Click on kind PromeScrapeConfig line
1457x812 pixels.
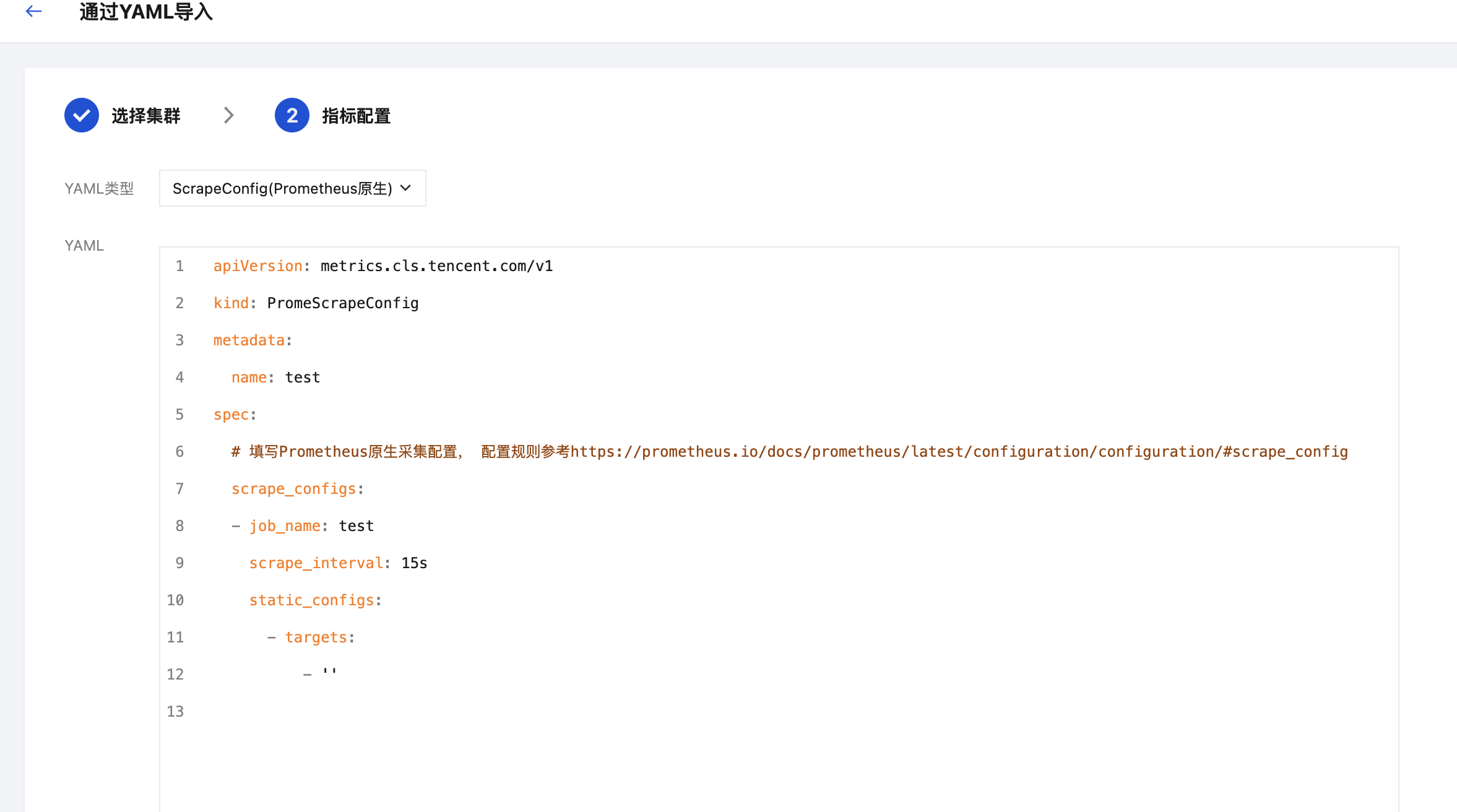tap(342, 303)
